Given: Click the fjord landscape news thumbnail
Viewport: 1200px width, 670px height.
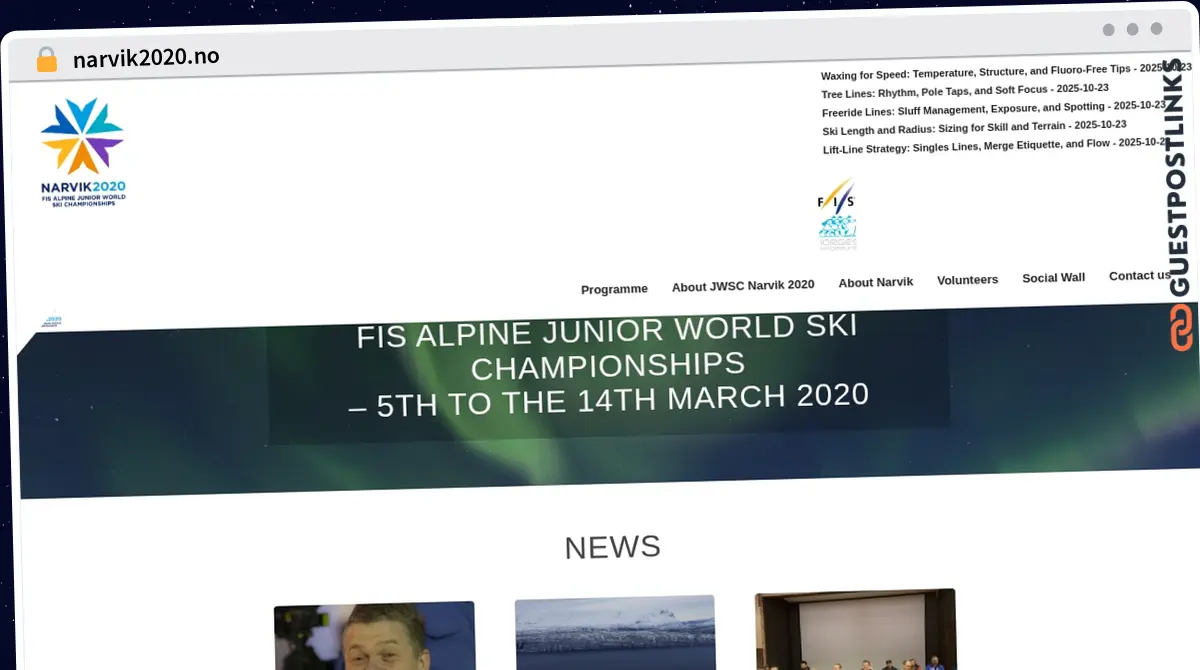Looking at the screenshot, I should coord(614,633).
